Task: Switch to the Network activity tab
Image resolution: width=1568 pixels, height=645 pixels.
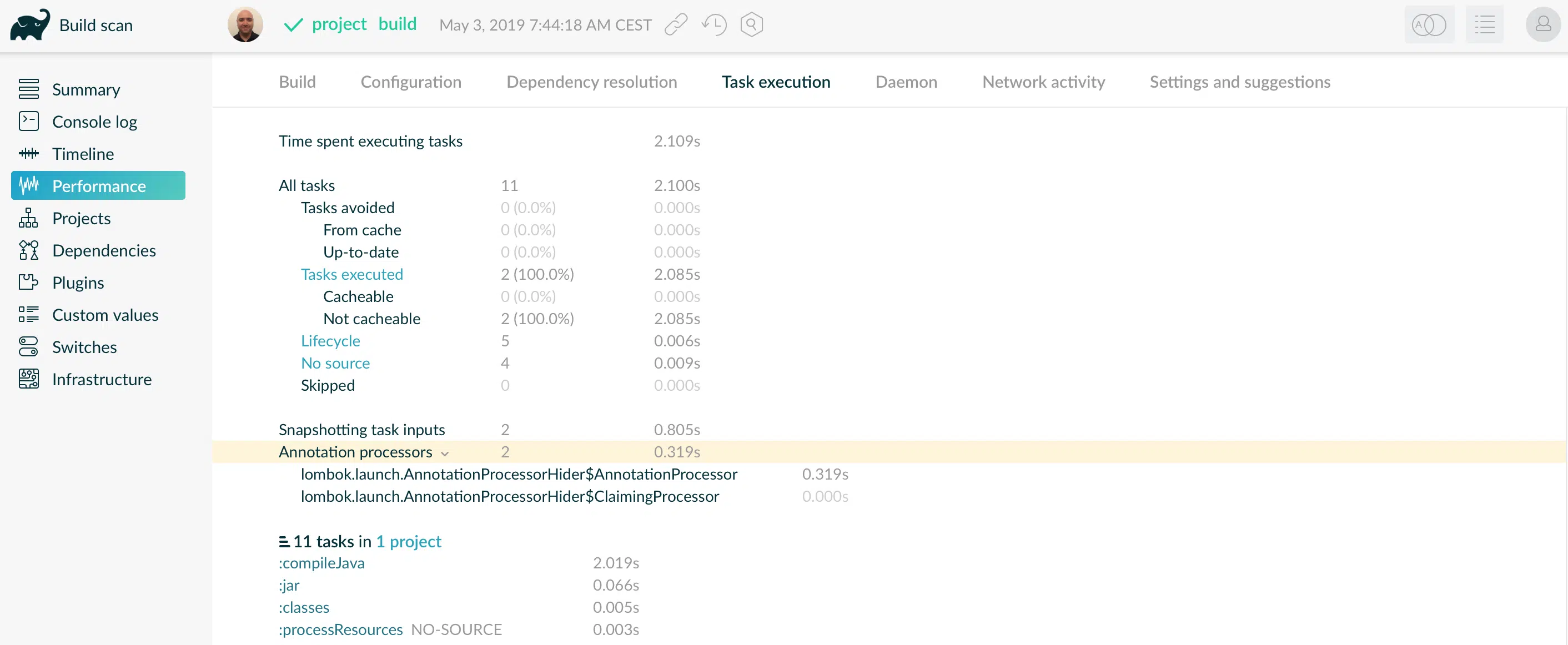Action: (x=1043, y=82)
